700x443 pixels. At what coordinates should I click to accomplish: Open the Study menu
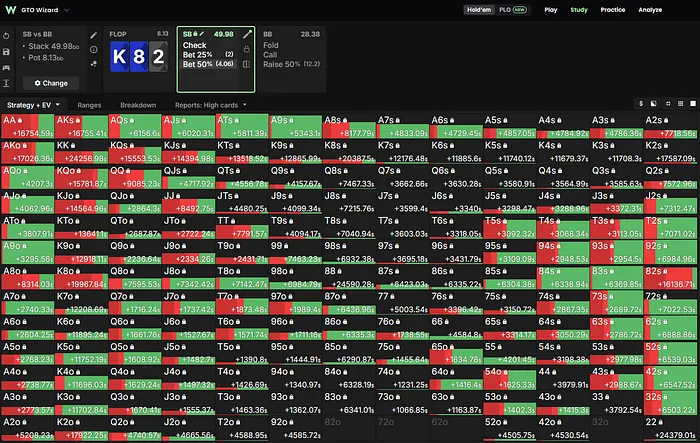tap(579, 10)
